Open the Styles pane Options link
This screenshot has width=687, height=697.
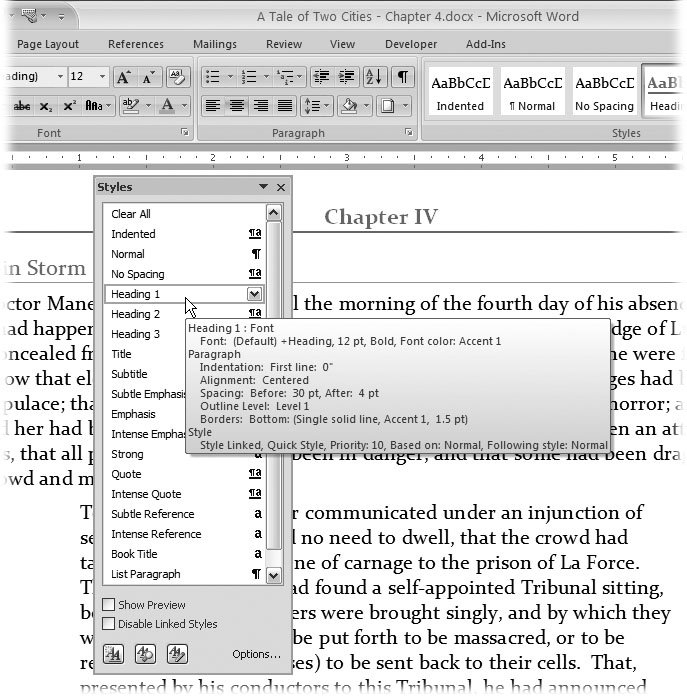click(x=256, y=654)
